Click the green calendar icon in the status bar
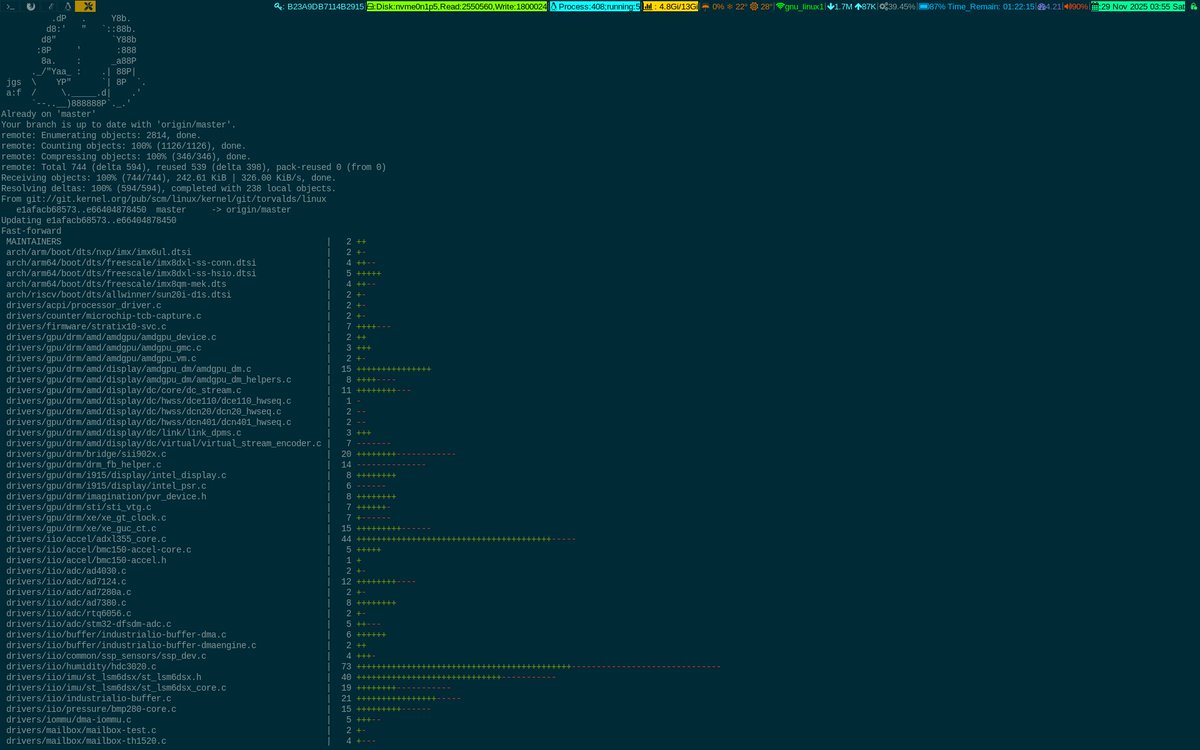1200x750 pixels. pos(1096,7)
